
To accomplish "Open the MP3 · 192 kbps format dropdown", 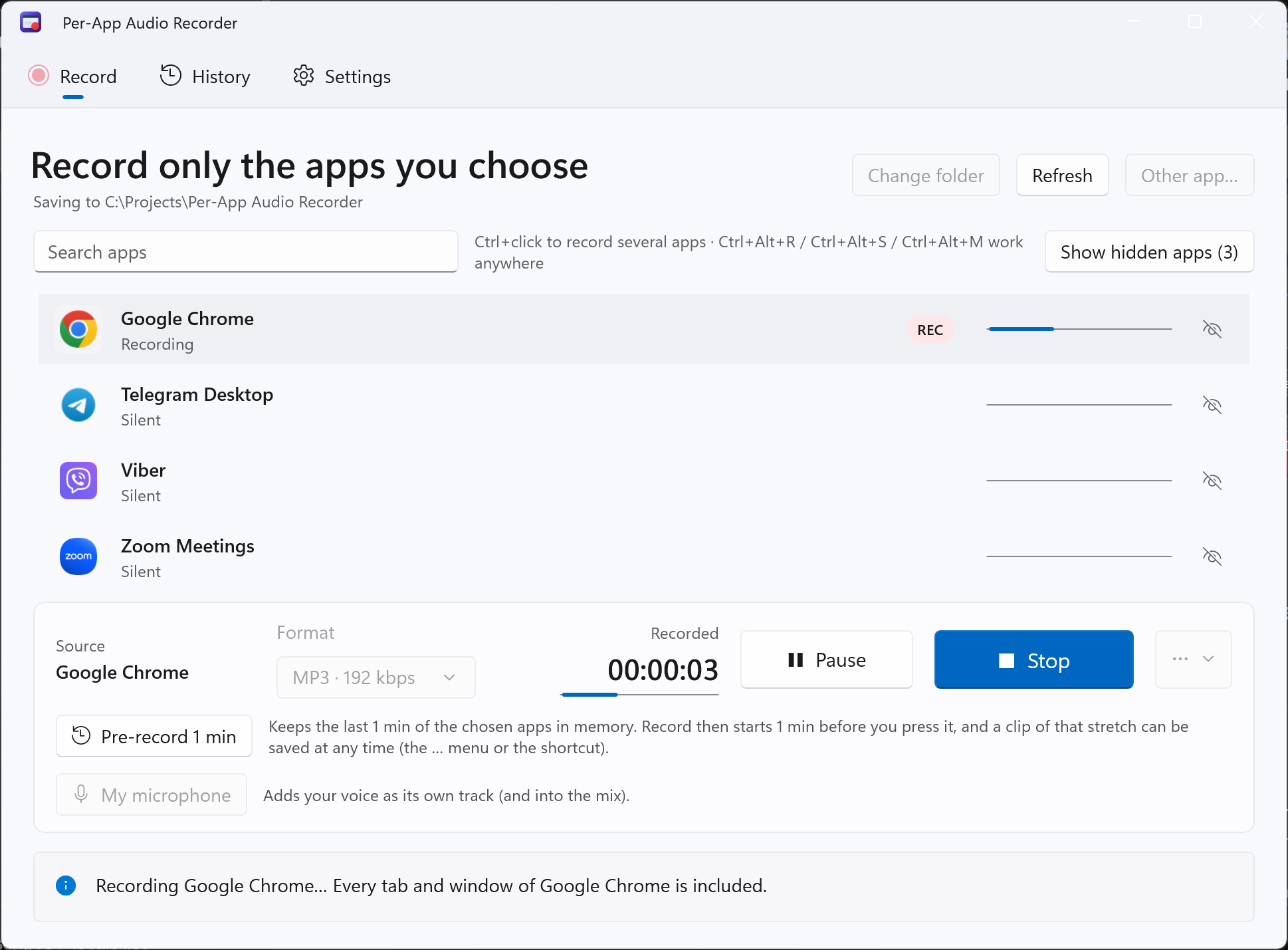I will tap(376, 677).
